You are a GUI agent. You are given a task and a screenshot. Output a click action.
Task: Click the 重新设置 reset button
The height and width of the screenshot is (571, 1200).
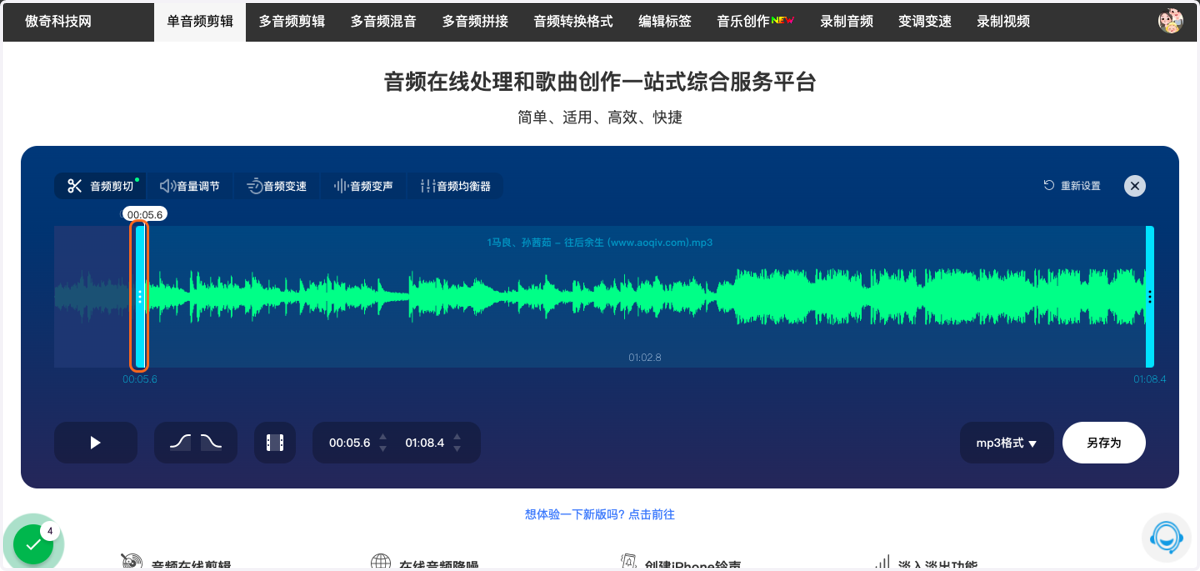[1072, 186]
